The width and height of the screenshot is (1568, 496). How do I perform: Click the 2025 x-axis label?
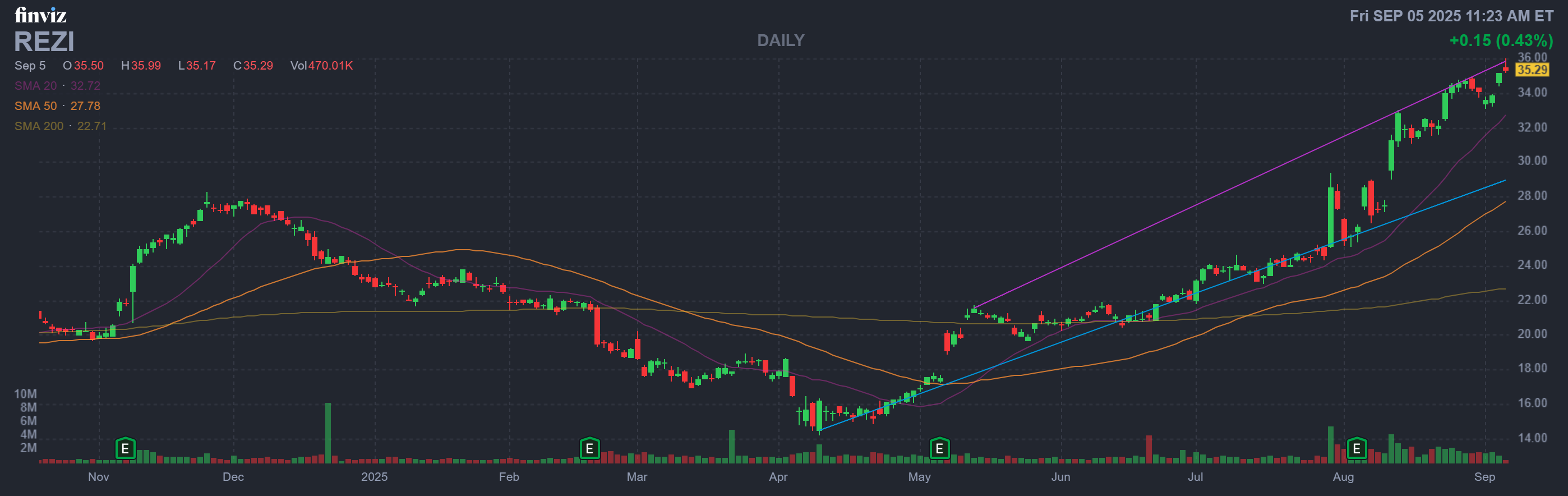click(x=375, y=476)
